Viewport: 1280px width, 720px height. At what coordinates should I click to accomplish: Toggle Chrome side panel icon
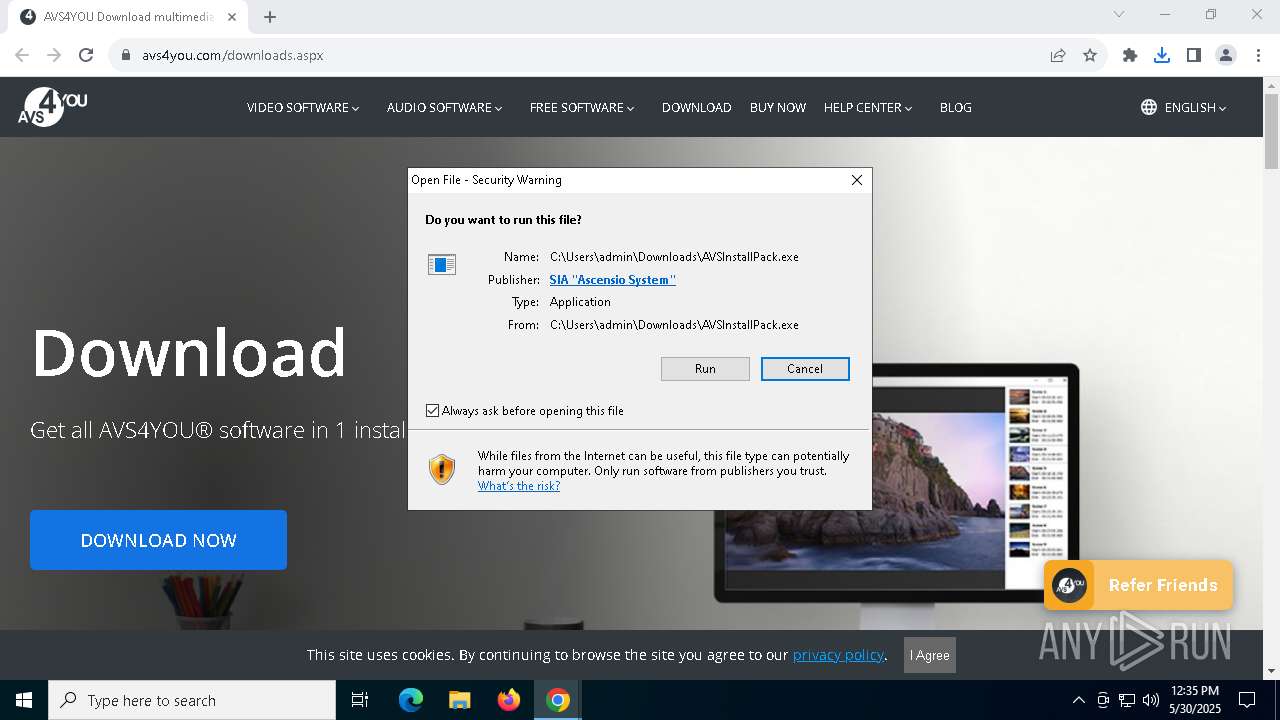(x=1194, y=55)
